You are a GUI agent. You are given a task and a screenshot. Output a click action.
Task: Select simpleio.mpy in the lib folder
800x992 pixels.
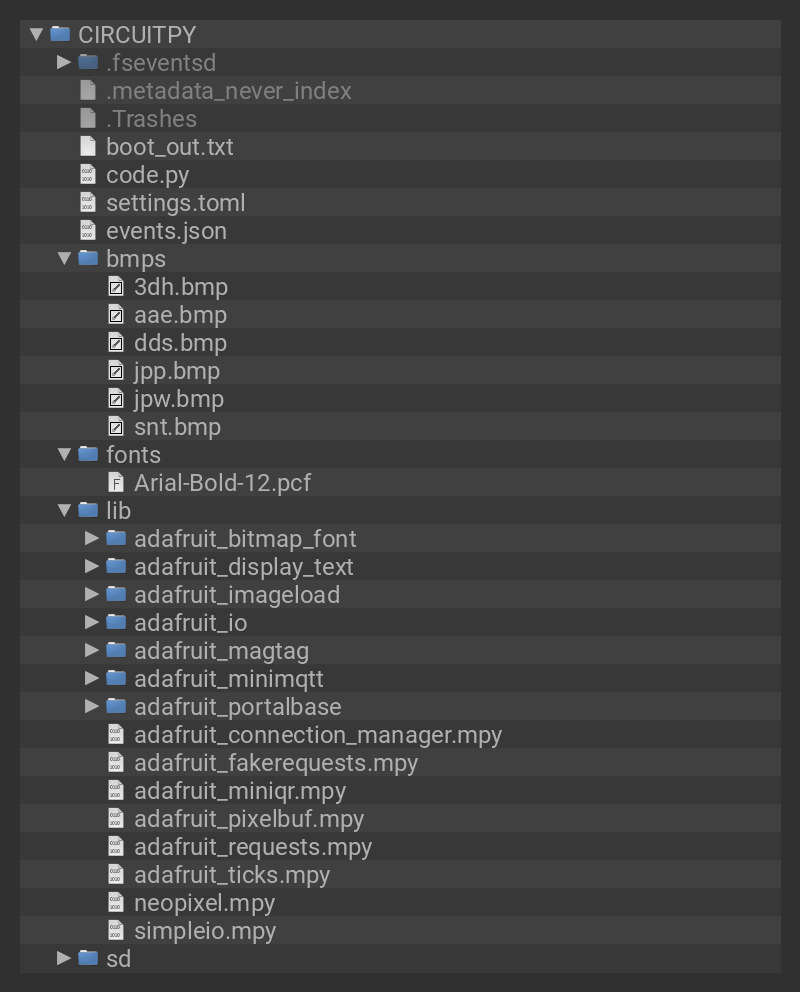204,931
